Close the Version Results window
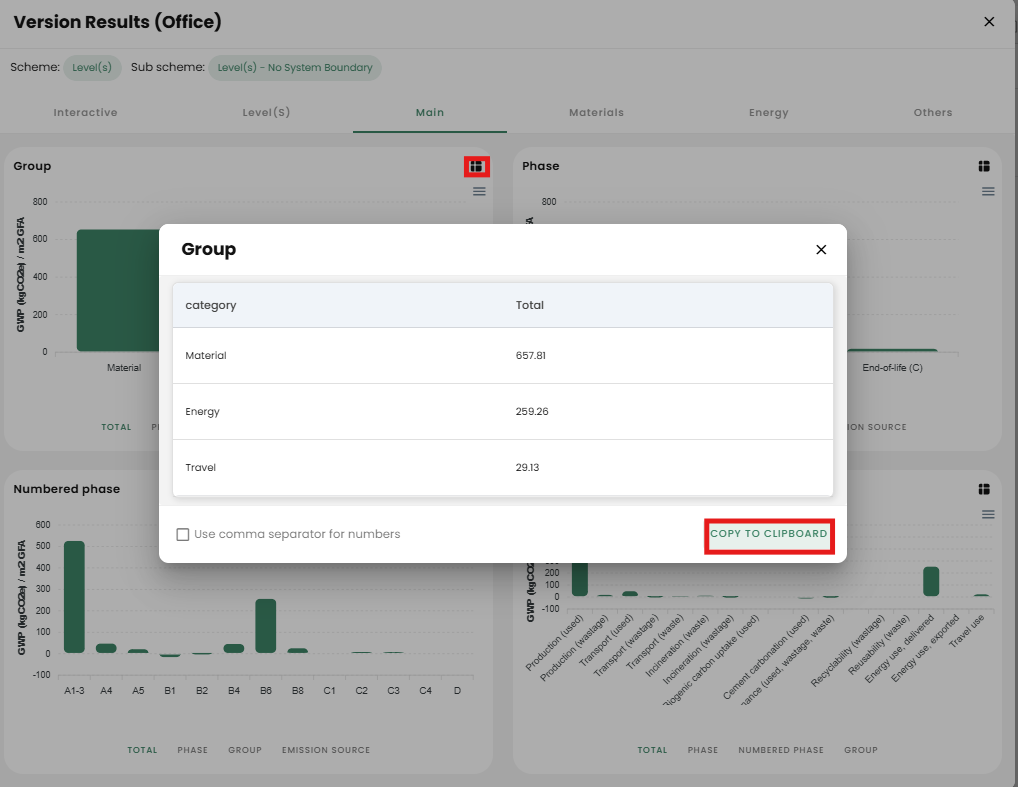Screen dimensions: 1018x787 (x=989, y=22)
